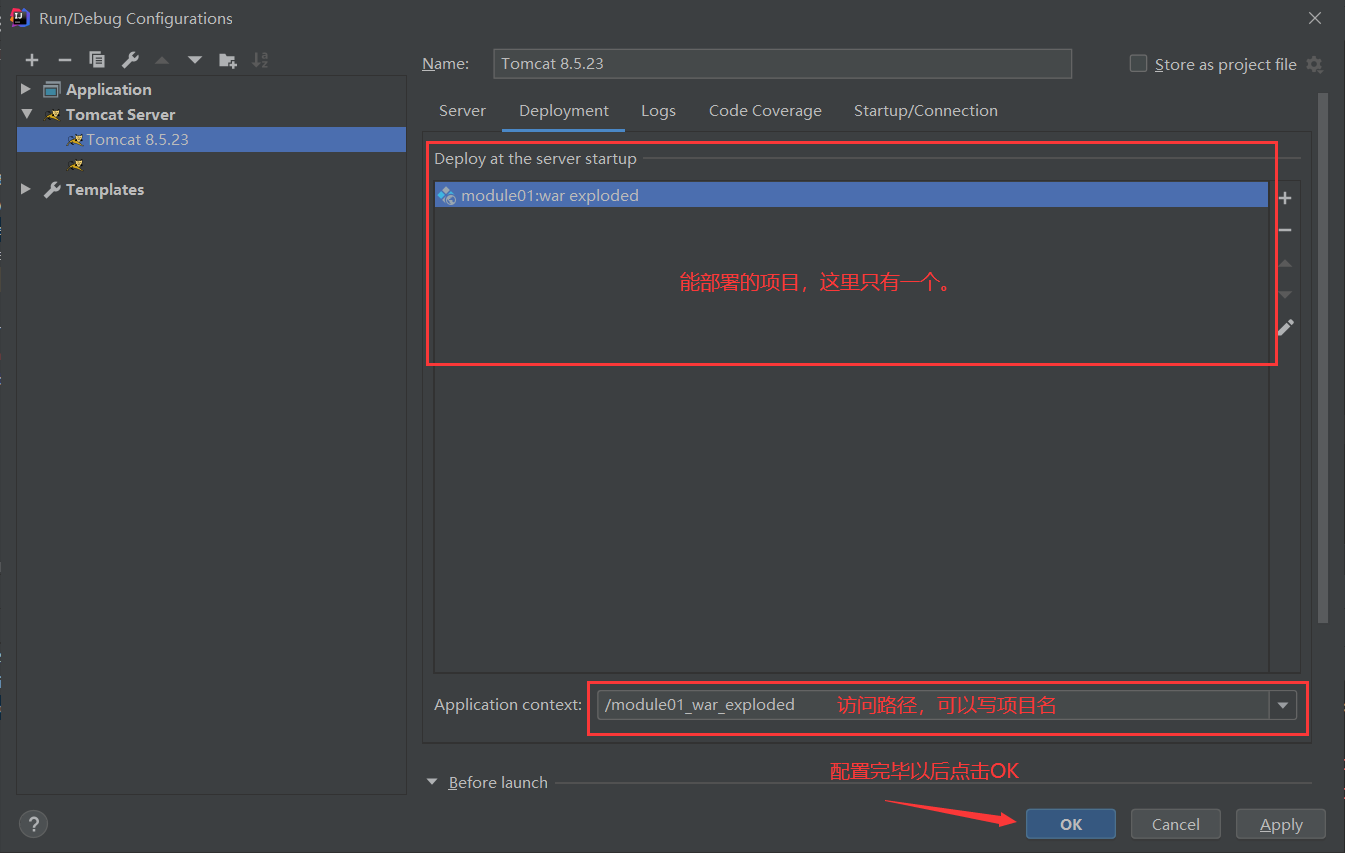Sort configurations alphabetically

click(260, 60)
